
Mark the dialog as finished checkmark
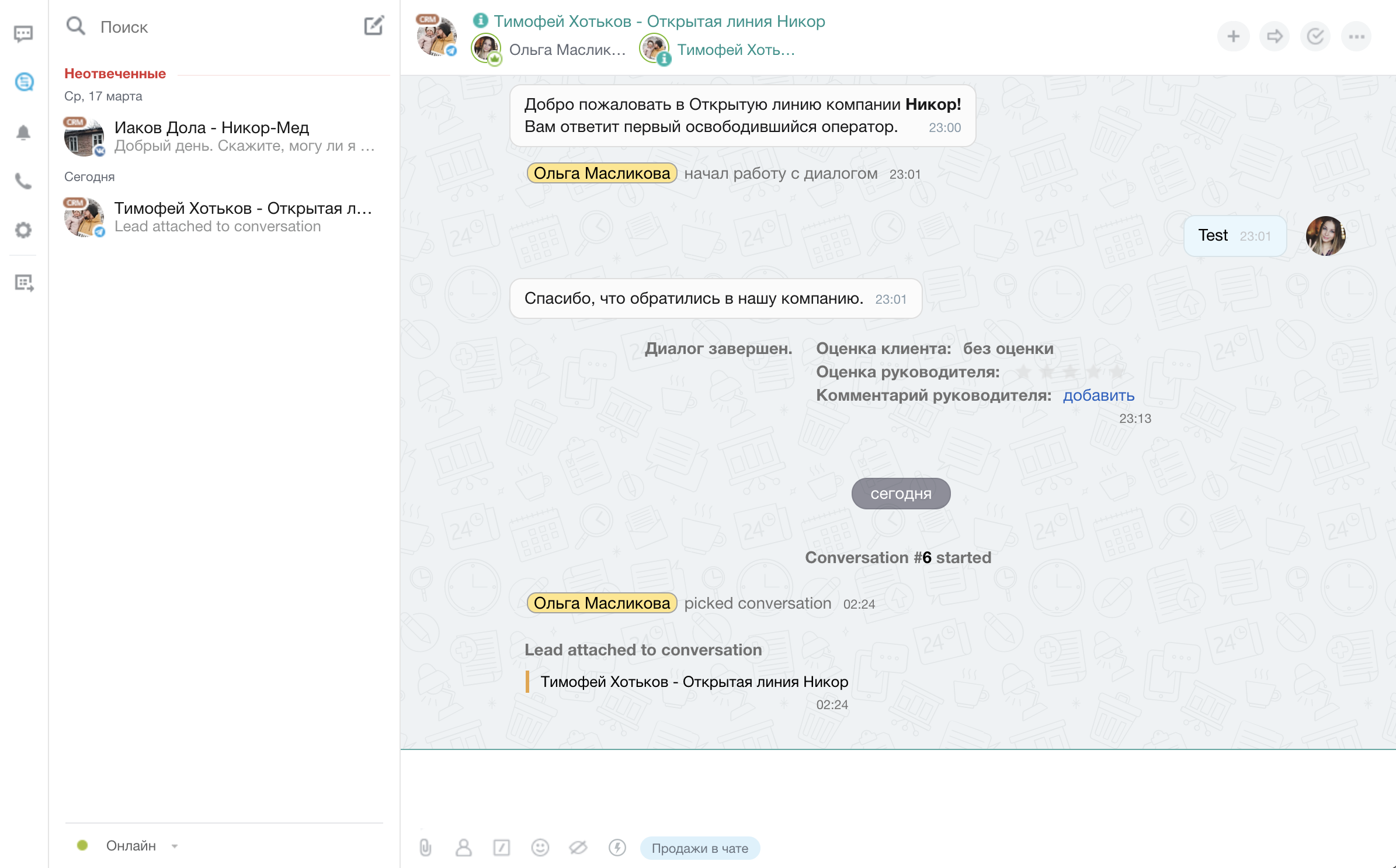[x=1315, y=37]
